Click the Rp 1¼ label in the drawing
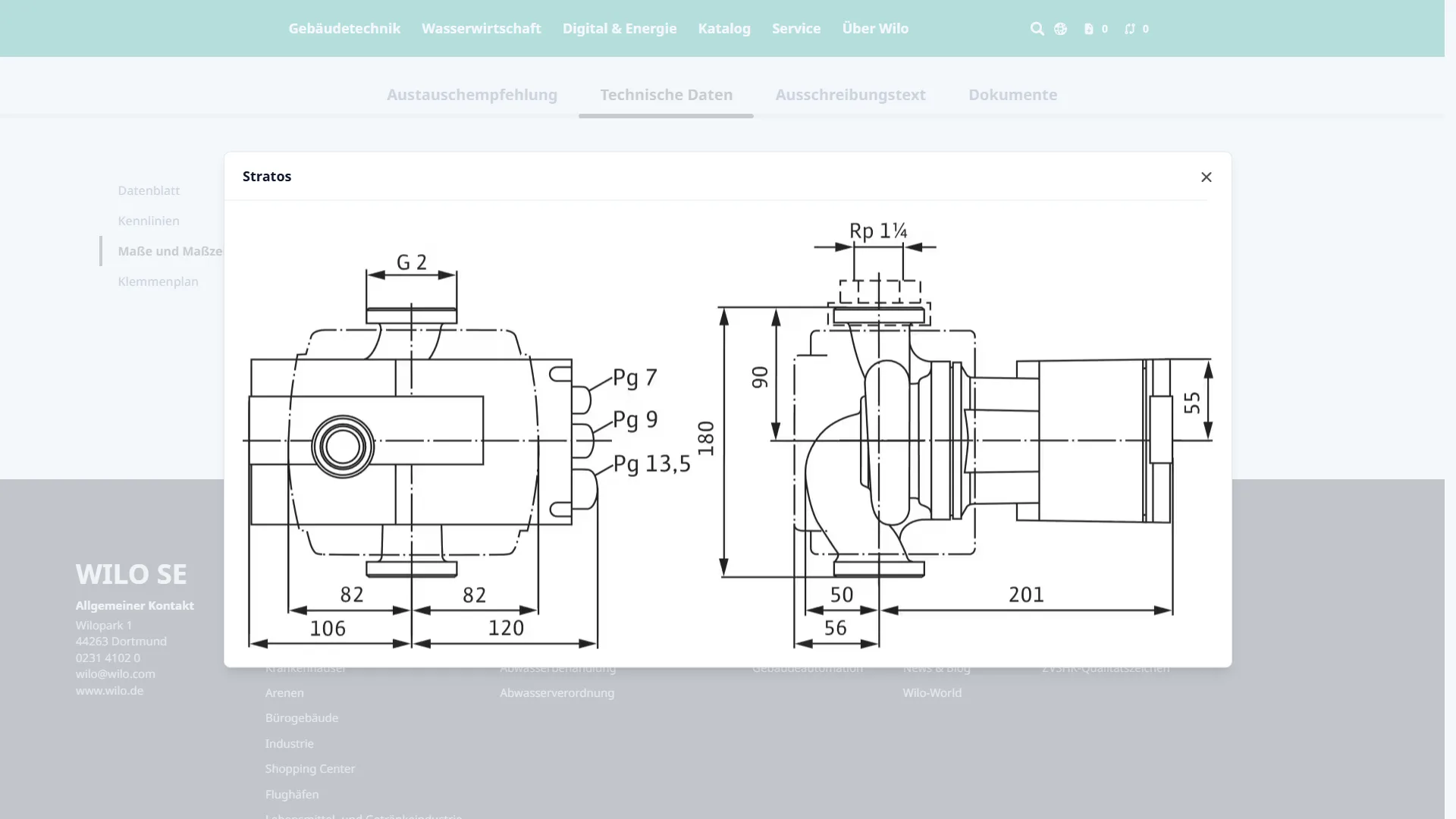The image size is (1456, 819). coord(878,231)
